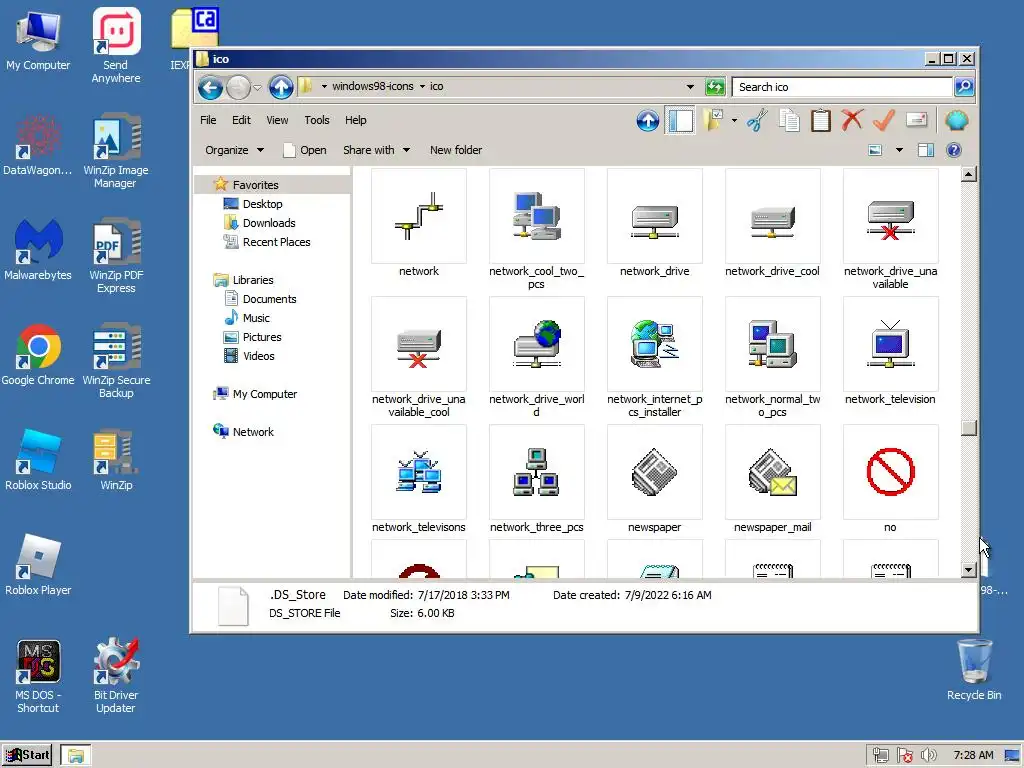Click the green Refresh button
The image size is (1024, 768).
(x=715, y=87)
